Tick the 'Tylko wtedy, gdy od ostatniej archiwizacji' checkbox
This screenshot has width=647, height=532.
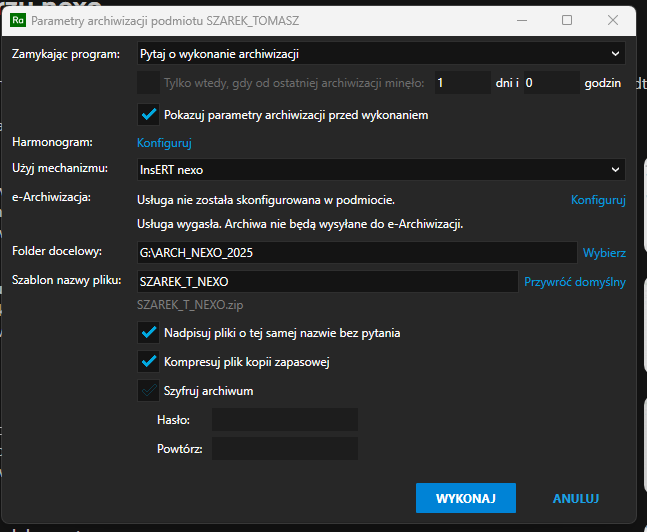tap(149, 83)
